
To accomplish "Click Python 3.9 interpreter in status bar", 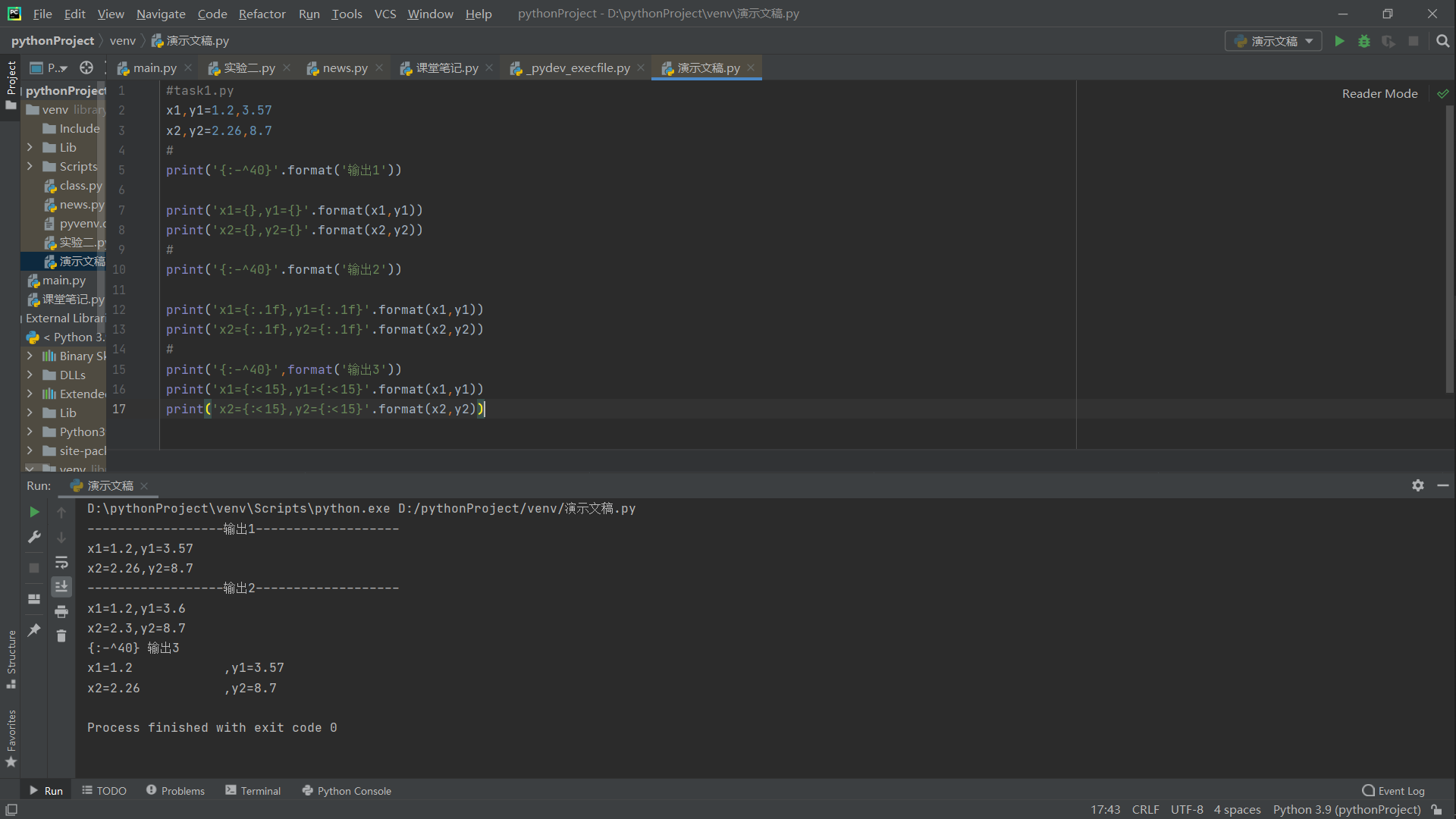I will 1346,809.
